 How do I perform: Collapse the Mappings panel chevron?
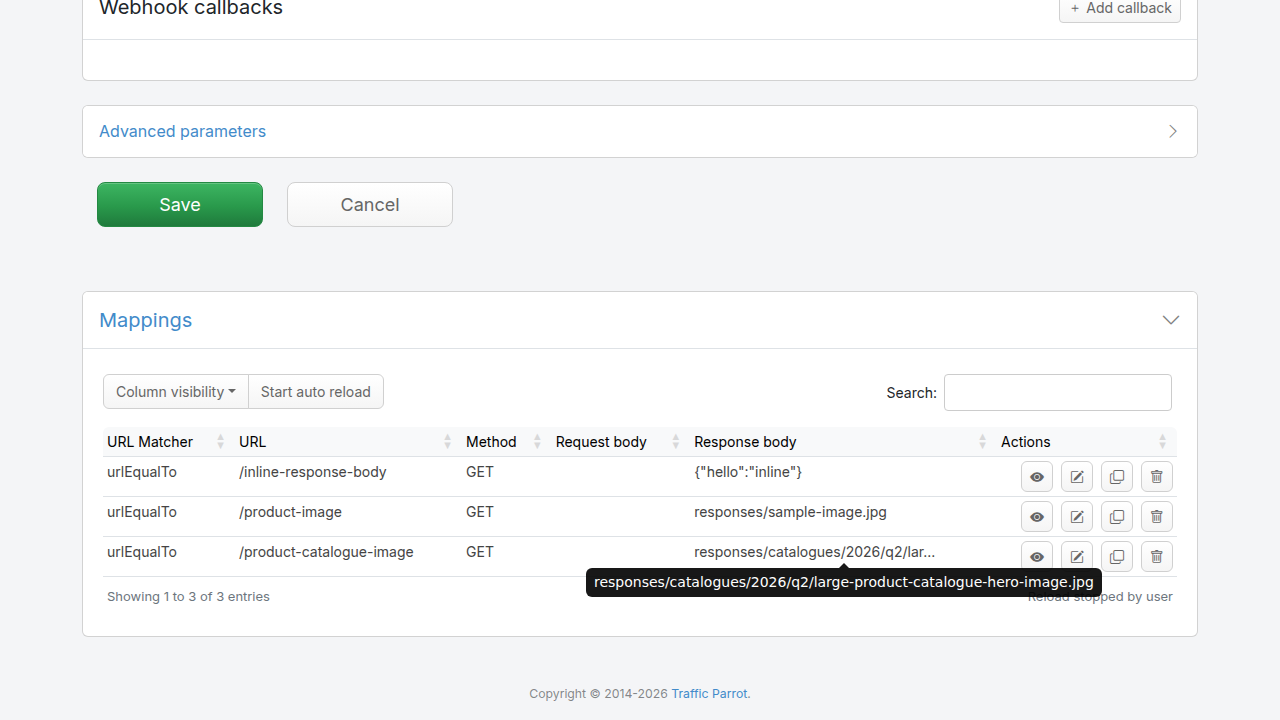click(1171, 320)
